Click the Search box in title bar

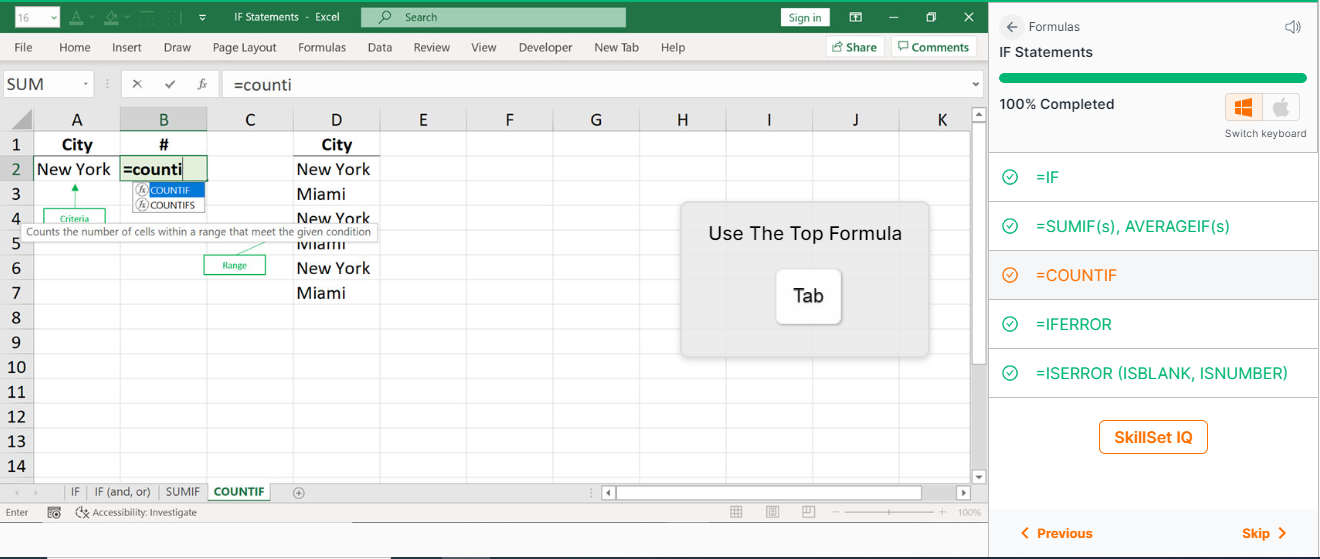click(x=493, y=17)
